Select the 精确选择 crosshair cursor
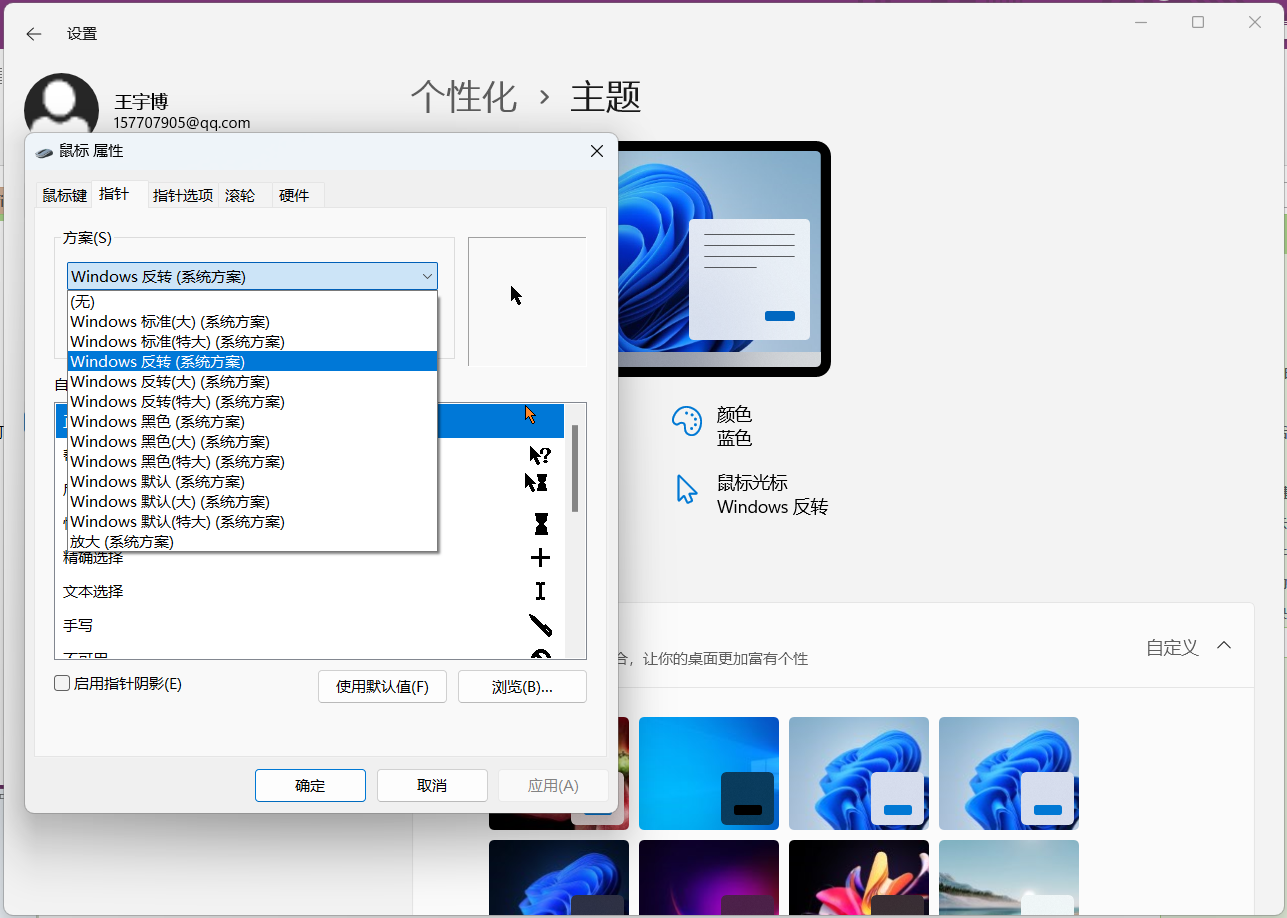 pyautogui.click(x=540, y=558)
